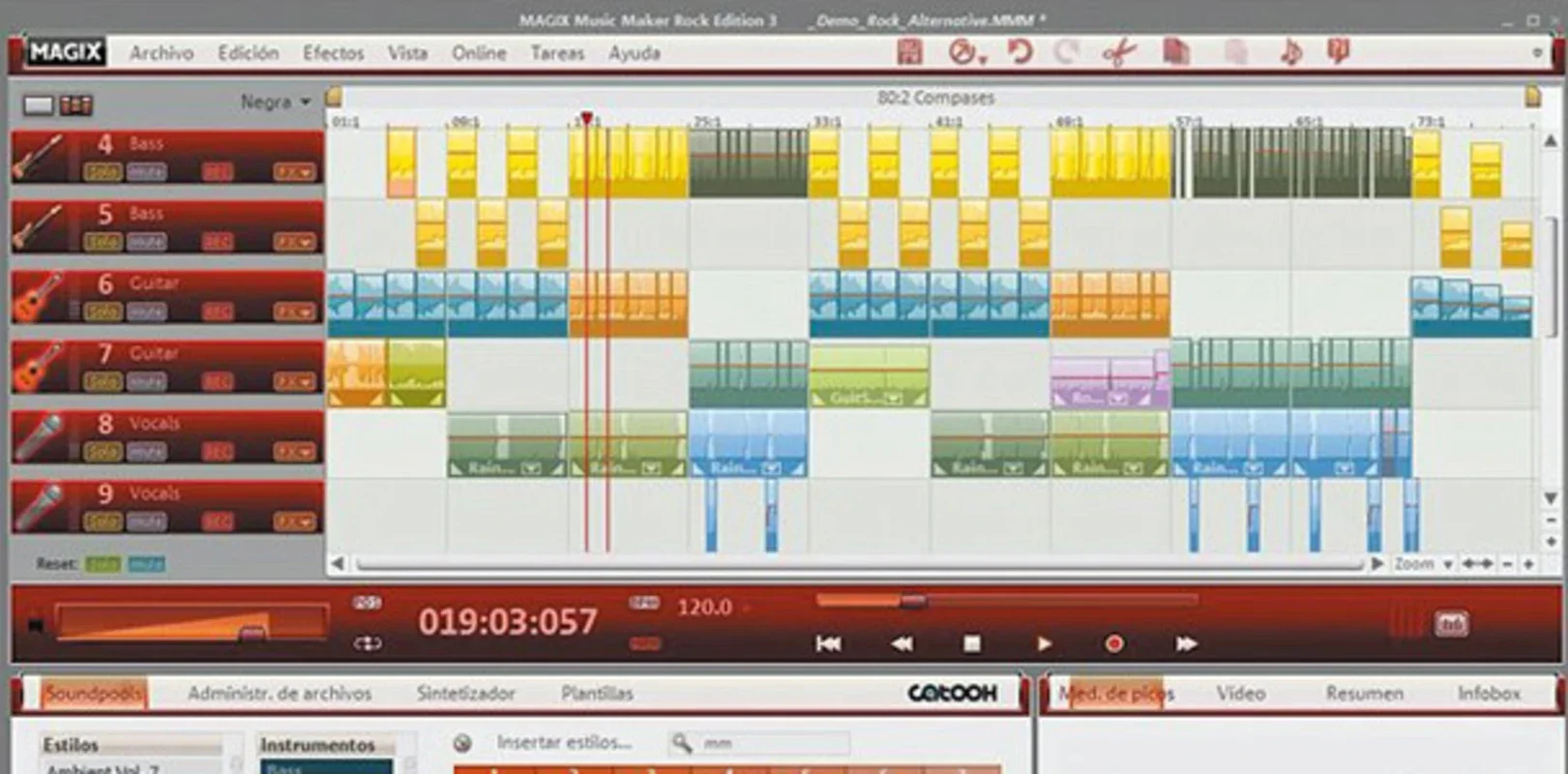Screen dimensions: 1568x774
Task: Jump to project start button
Action: click(828, 643)
